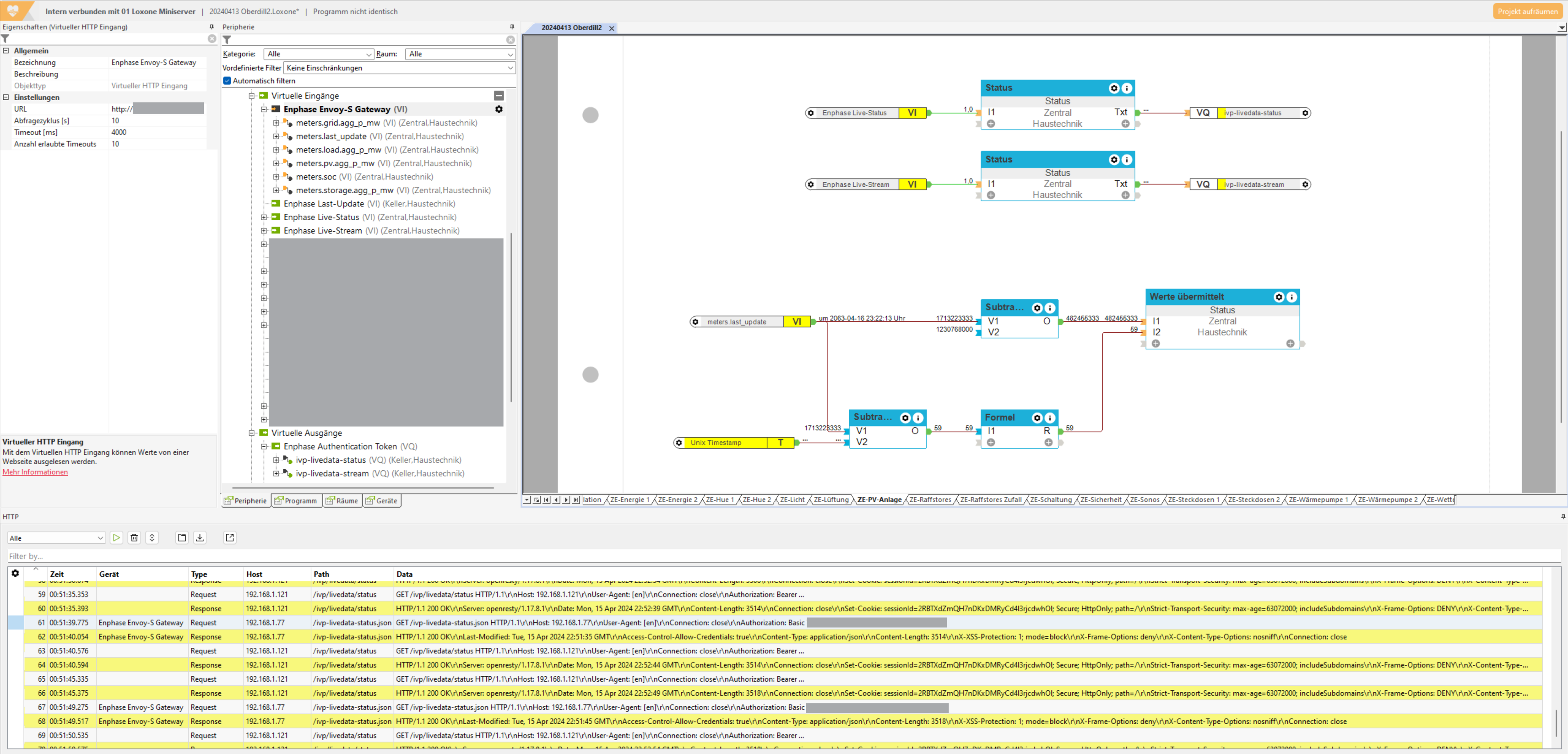Open the Vordefinierte Filter dropdown
This screenshot has width=1568, height=754.
[x=399, y=68]
